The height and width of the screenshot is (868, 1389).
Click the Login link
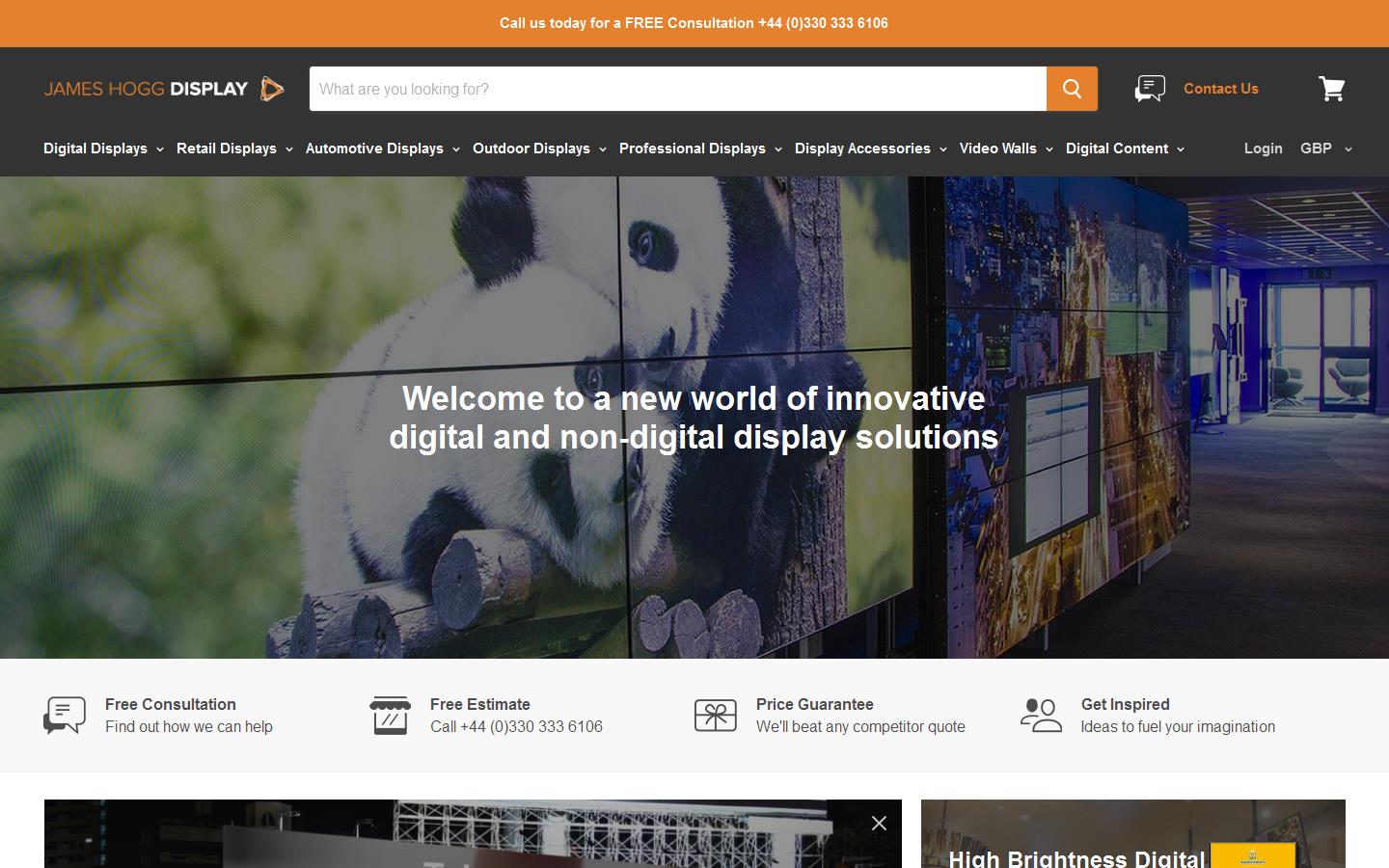[1263, 149]
